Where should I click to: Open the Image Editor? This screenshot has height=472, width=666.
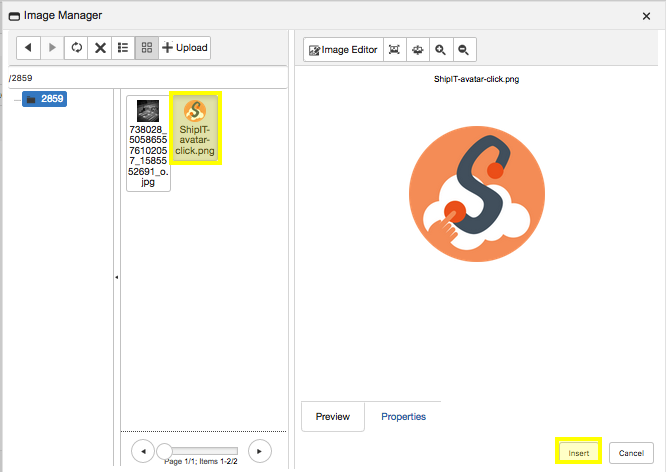[344, 50]
